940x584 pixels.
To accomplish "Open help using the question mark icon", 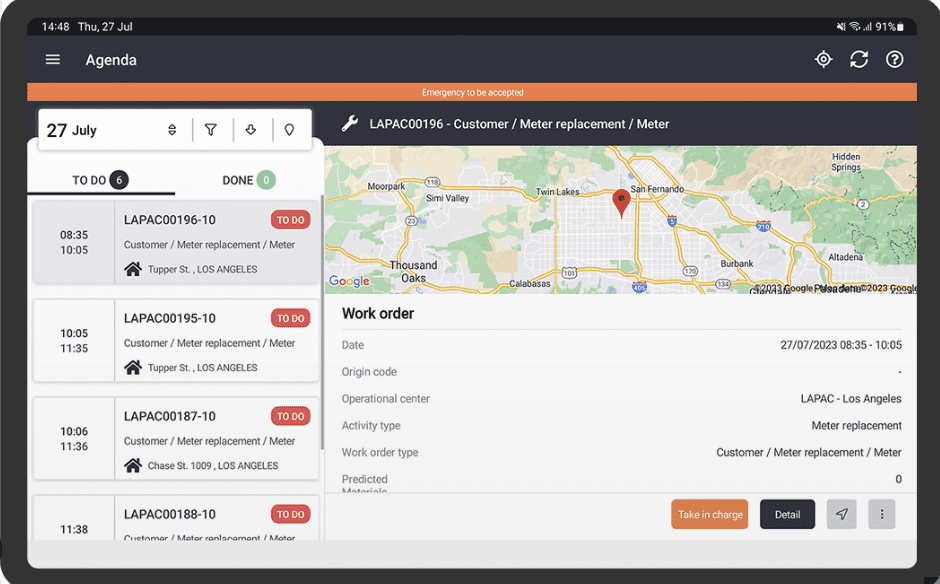I will coord(894,59).
